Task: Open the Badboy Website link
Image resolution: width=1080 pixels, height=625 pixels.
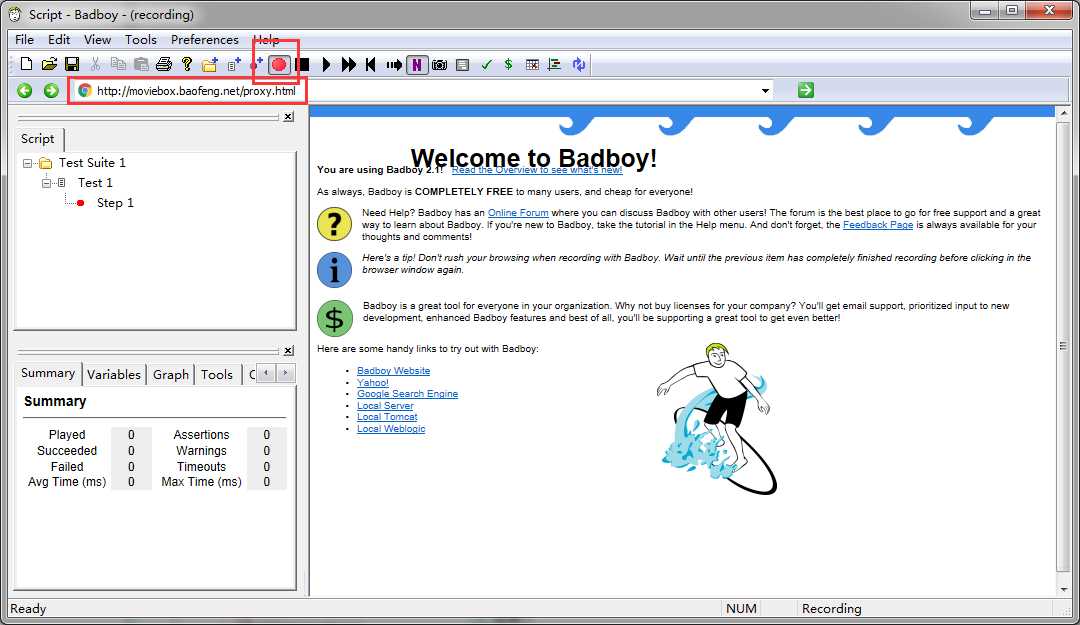Action: tap(393, 371)
